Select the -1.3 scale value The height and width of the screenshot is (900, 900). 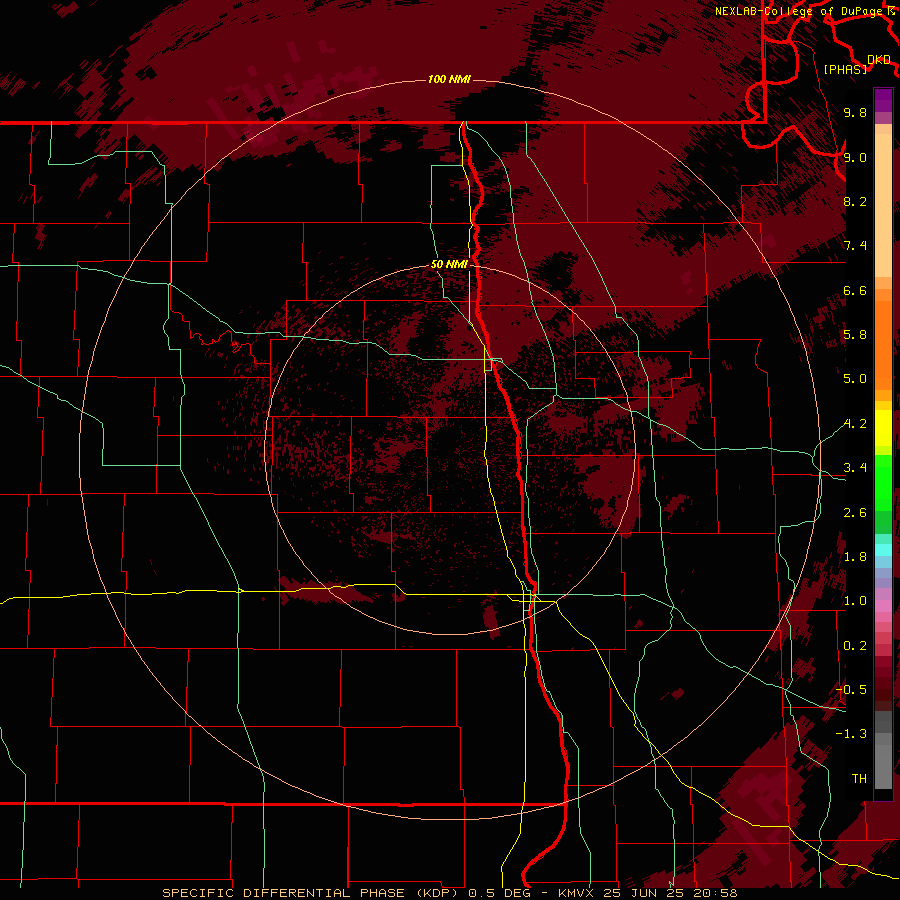click(851, 734)
